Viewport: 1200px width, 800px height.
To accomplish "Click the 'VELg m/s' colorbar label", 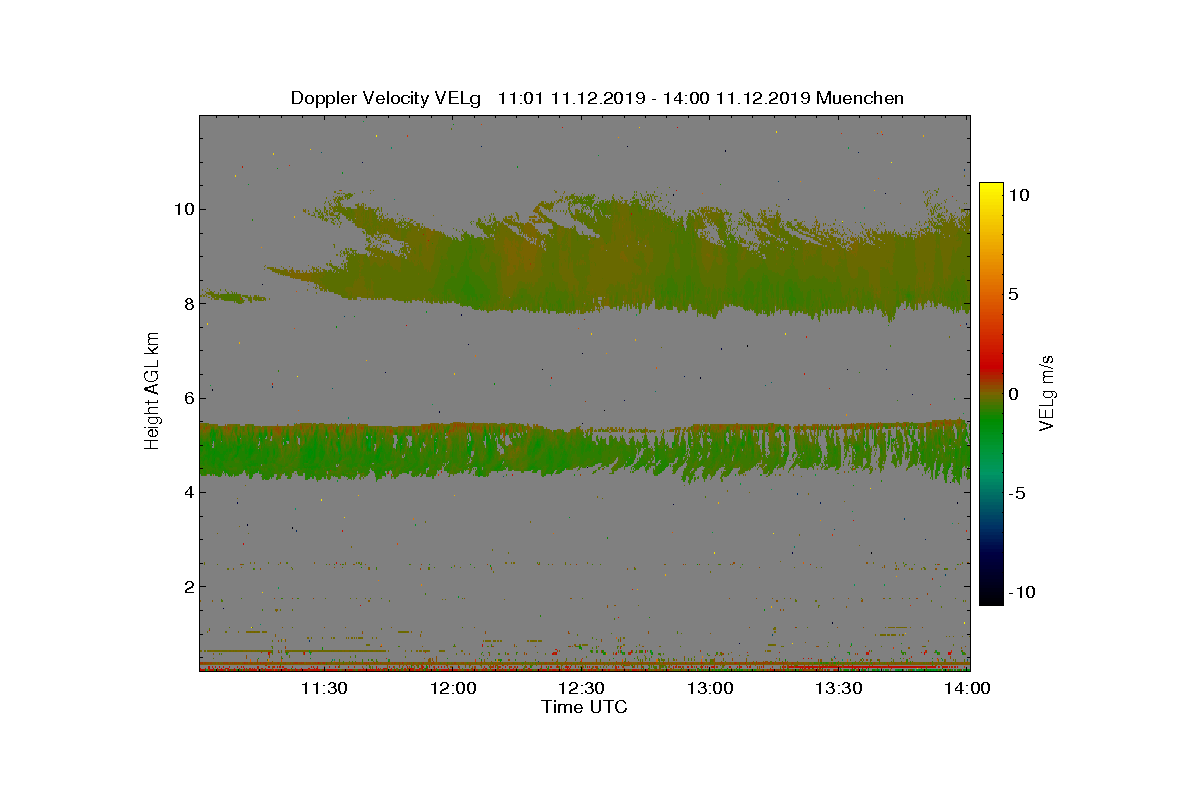I will (1047, 392).
